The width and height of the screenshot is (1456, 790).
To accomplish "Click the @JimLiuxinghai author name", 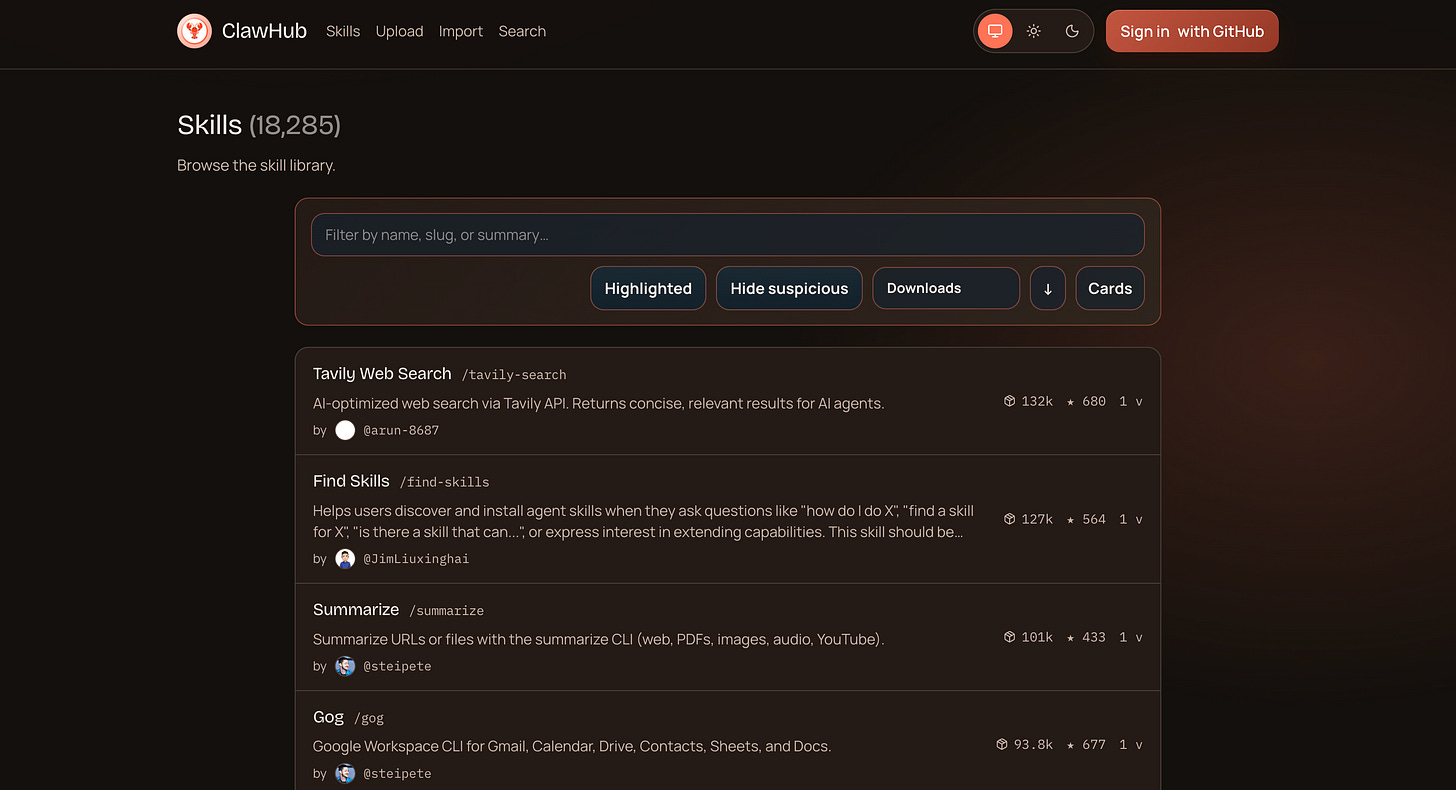I will click(416, 559).
